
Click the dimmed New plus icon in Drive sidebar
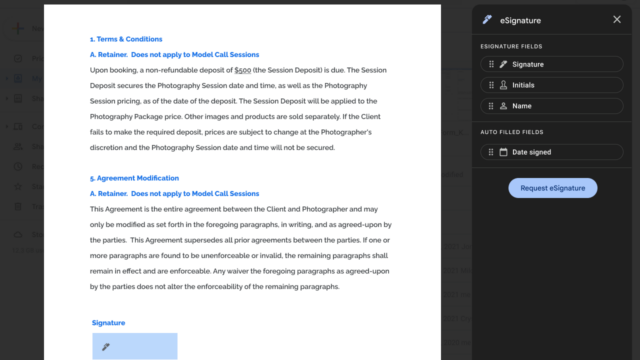point(18,29)
